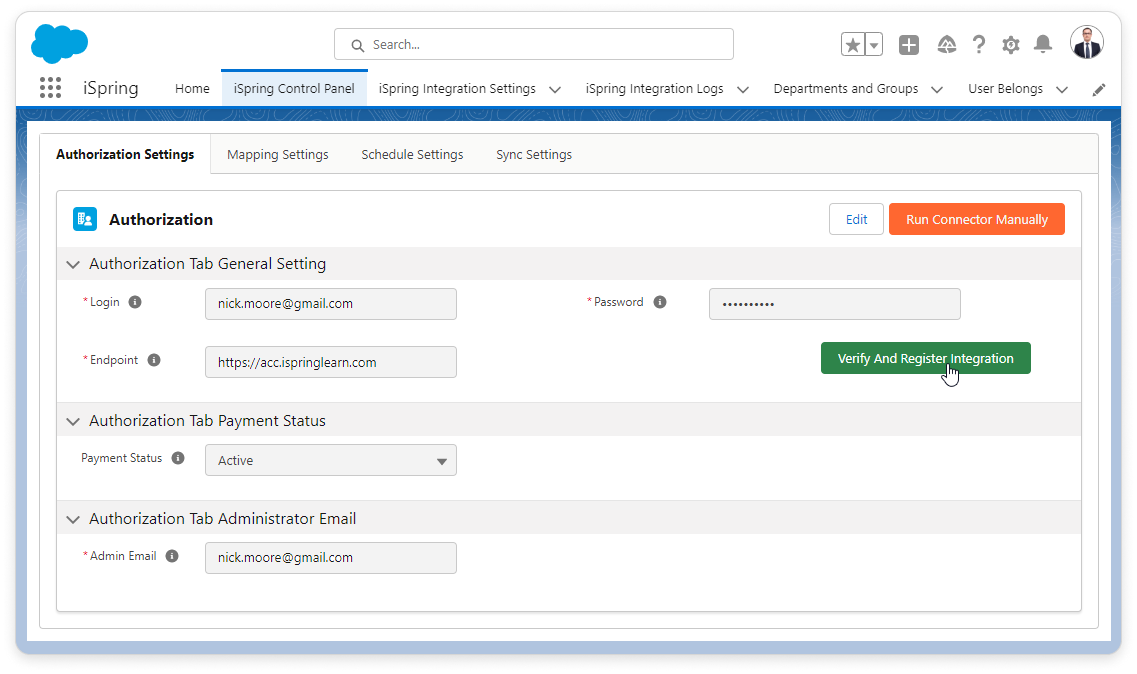
Task: Collapse Authorization Tab Payment Status section
Action: click(73, 421)
